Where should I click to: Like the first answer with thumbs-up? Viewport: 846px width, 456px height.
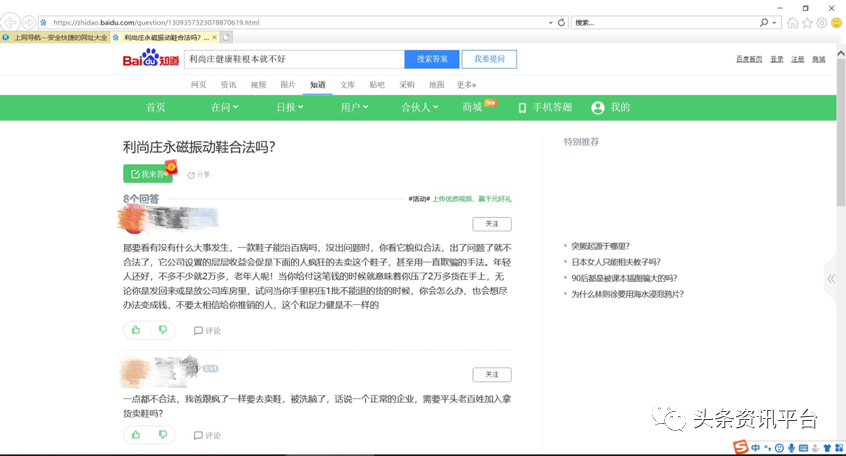coord(136,330)
